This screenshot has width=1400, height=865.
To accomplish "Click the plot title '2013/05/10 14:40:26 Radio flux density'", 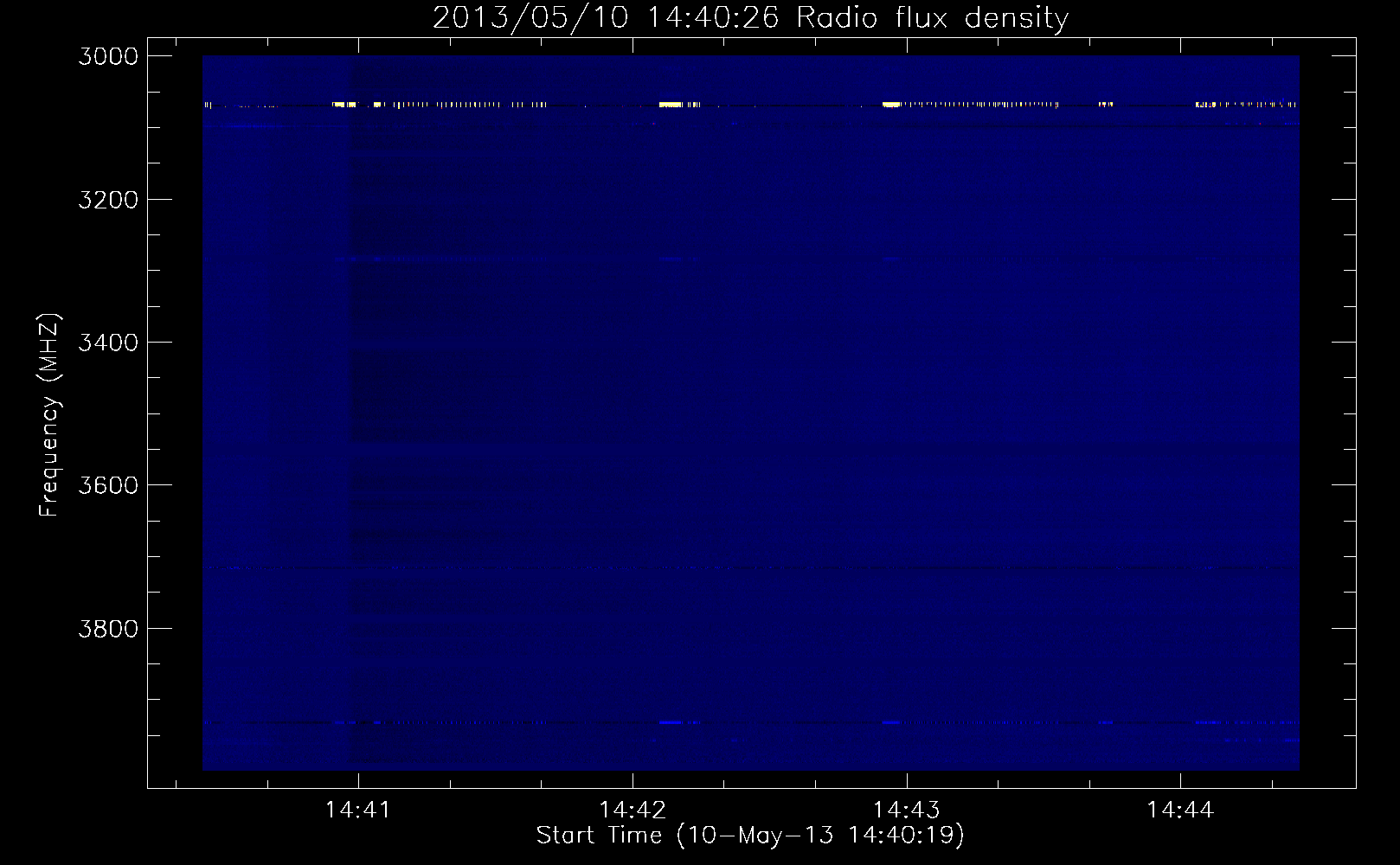I will click(x=750, y=18).
